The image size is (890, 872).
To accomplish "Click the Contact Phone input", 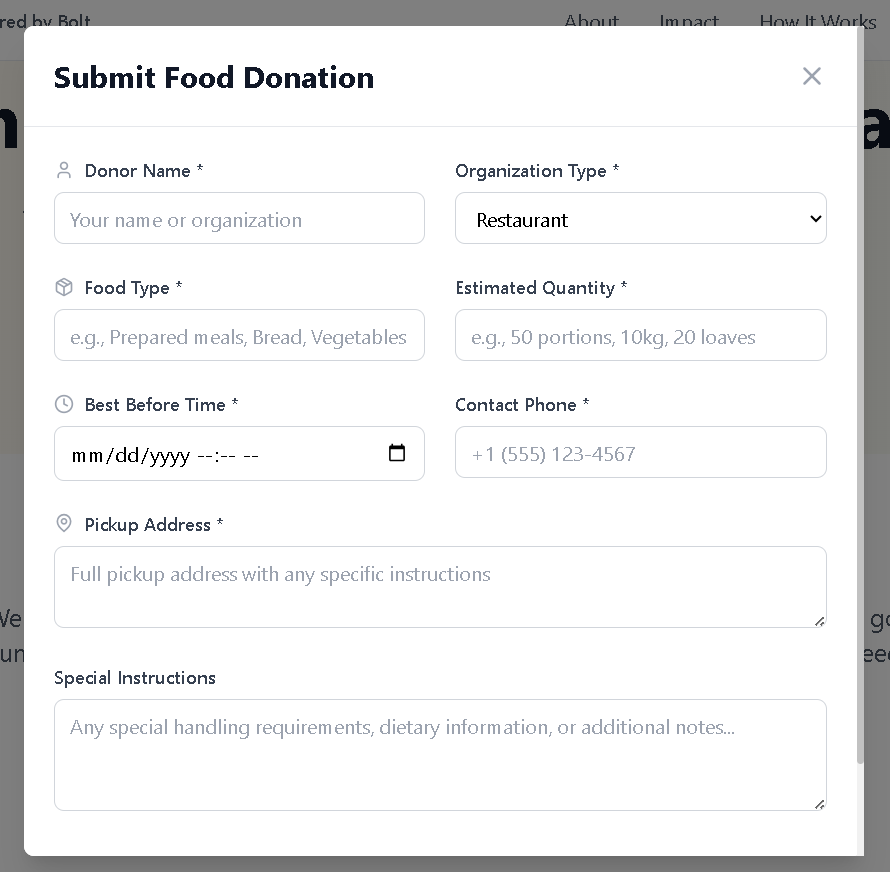I will [x=641, y=452].
